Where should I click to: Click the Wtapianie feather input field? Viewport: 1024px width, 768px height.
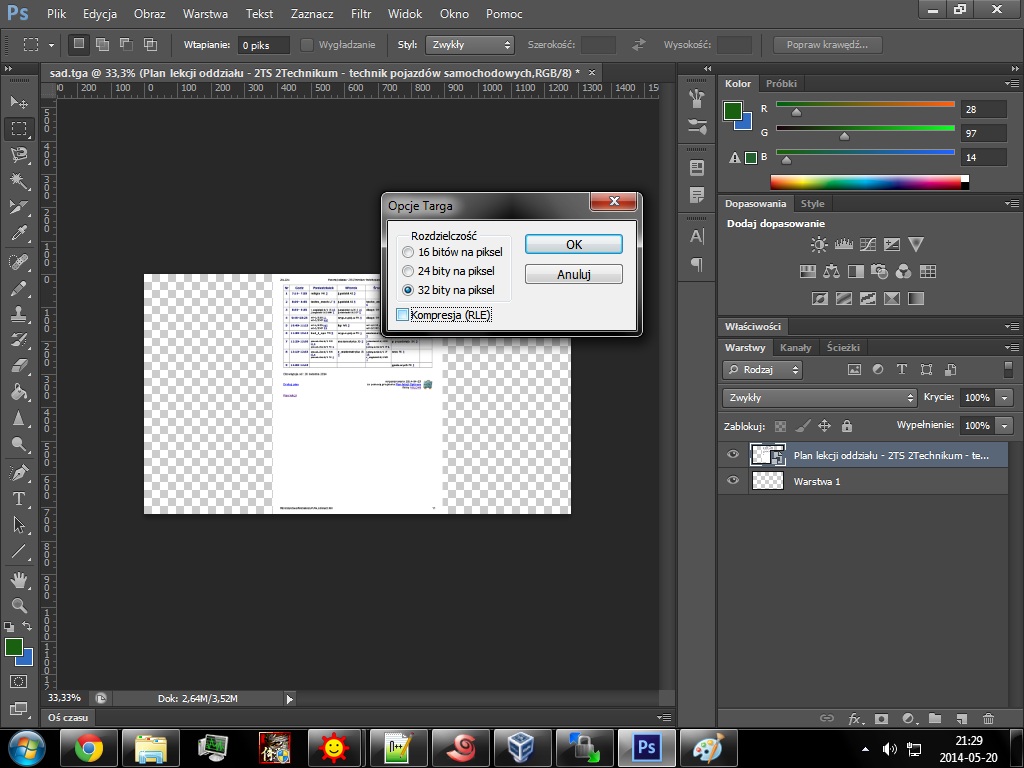263,44
